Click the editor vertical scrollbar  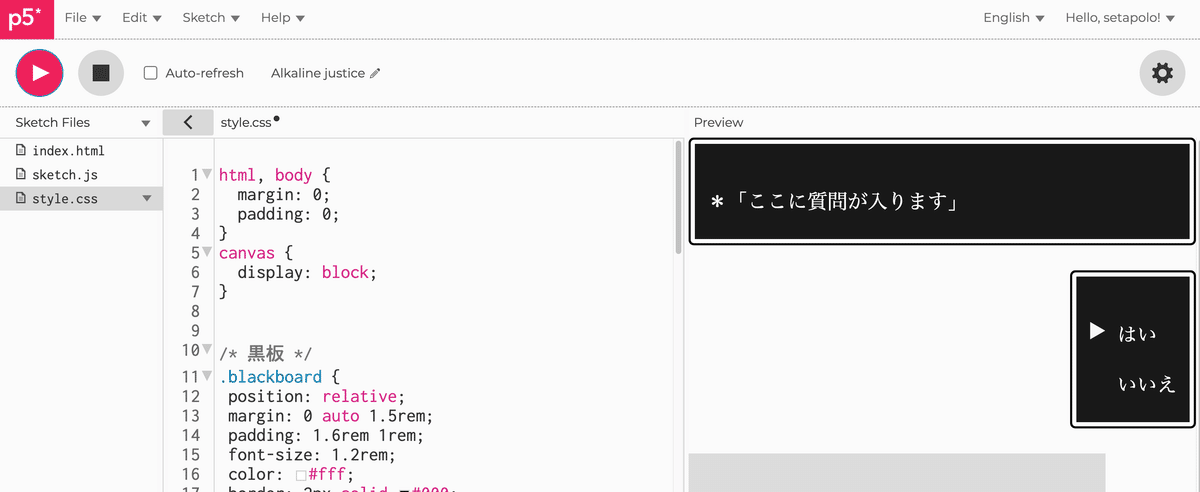(x=679, y=196)
